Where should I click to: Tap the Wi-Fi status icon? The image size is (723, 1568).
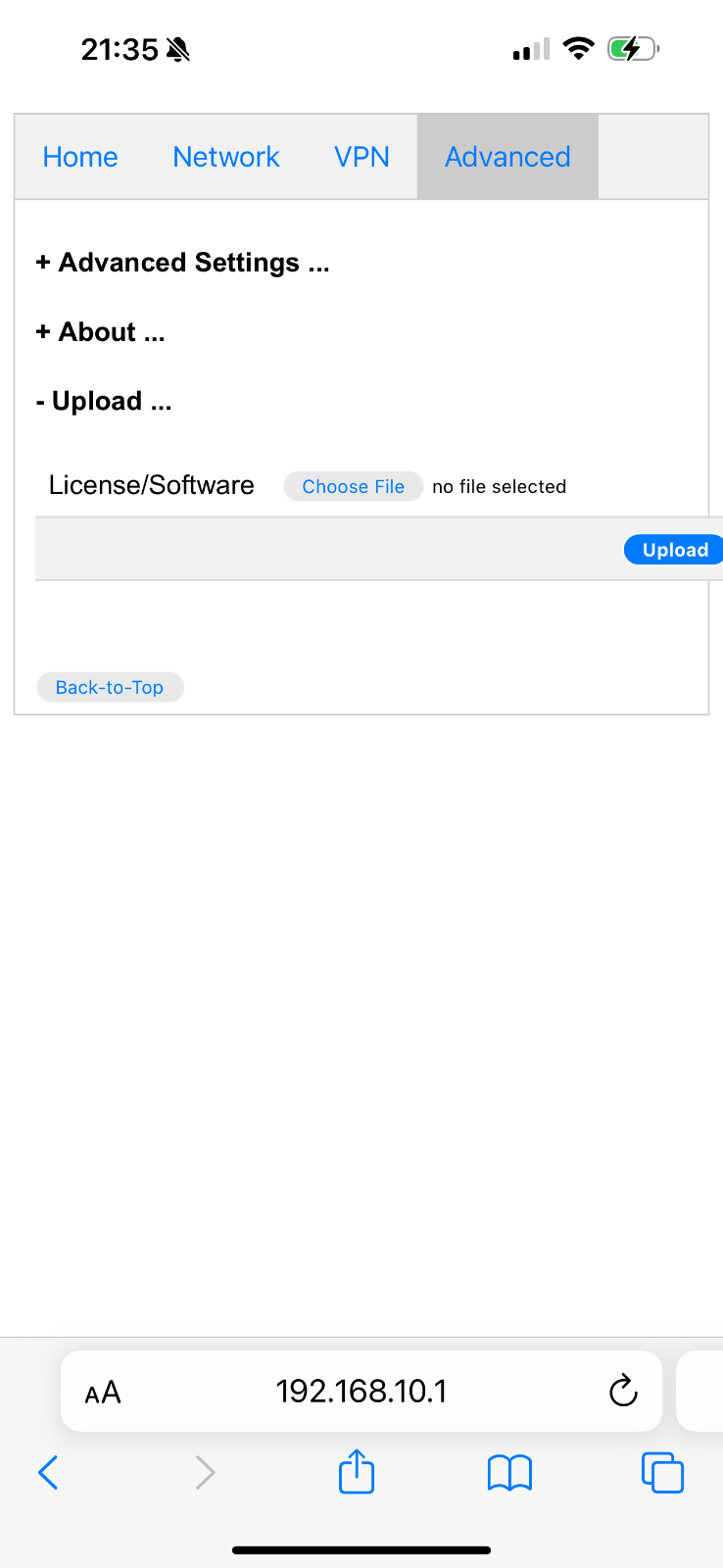[x=579, y=48]
